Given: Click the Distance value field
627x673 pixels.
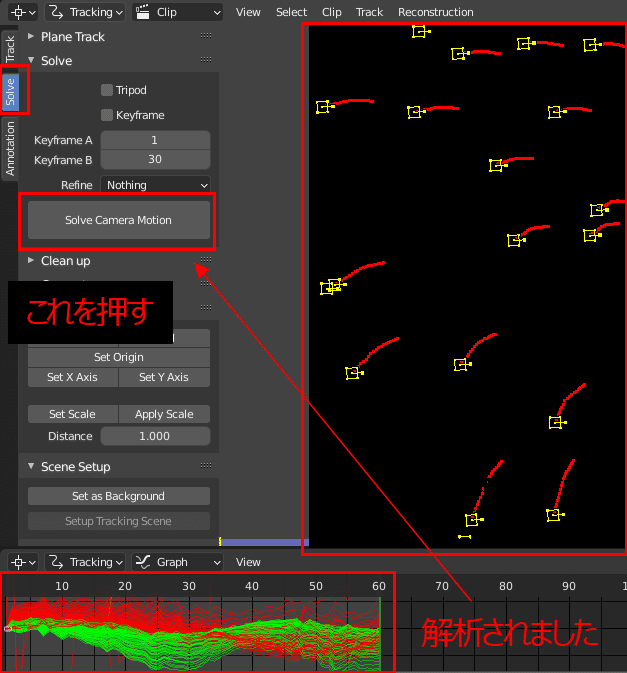Looking at the screenshot, I should pos(155,436).
